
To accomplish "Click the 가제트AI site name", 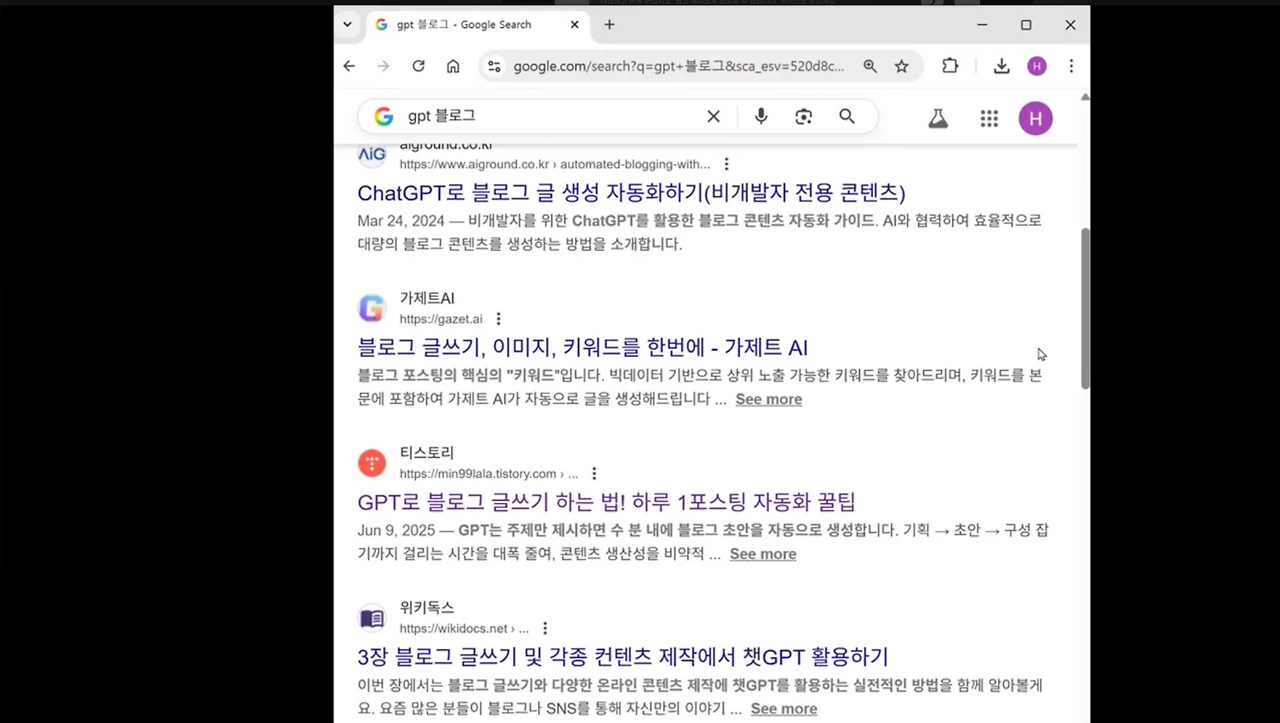I will [x=427, y=298].
